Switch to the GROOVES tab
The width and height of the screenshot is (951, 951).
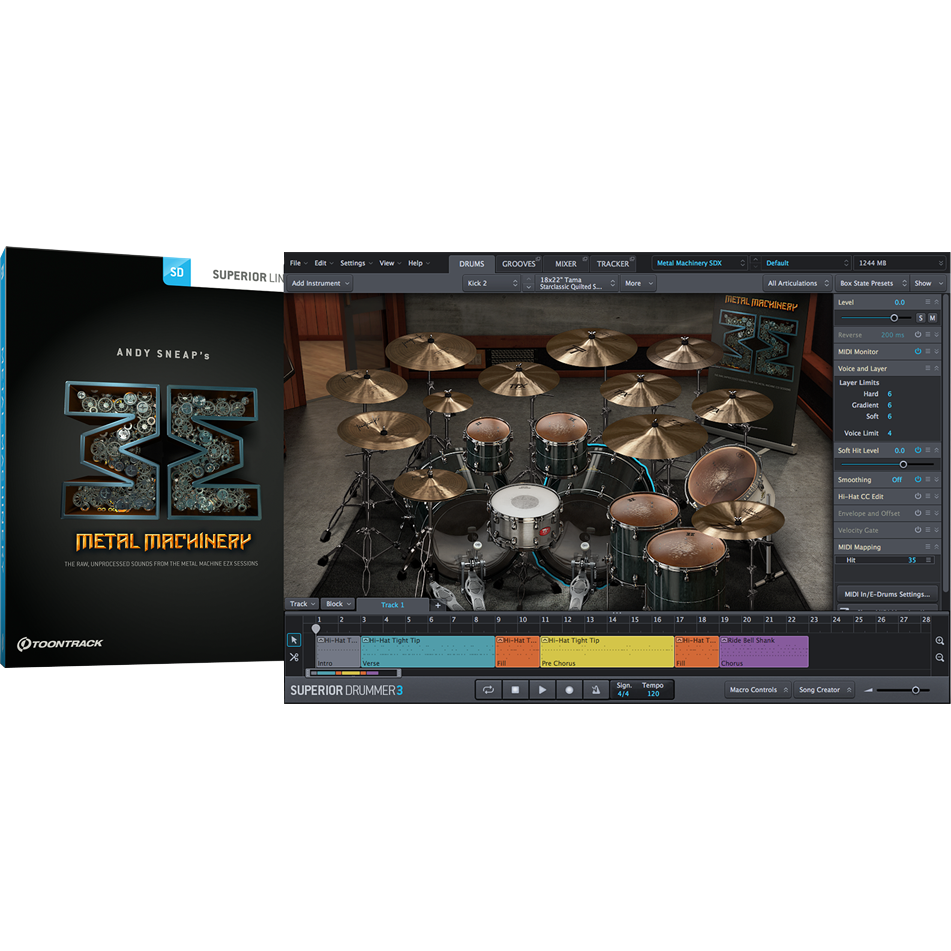[x=519, y=264]
